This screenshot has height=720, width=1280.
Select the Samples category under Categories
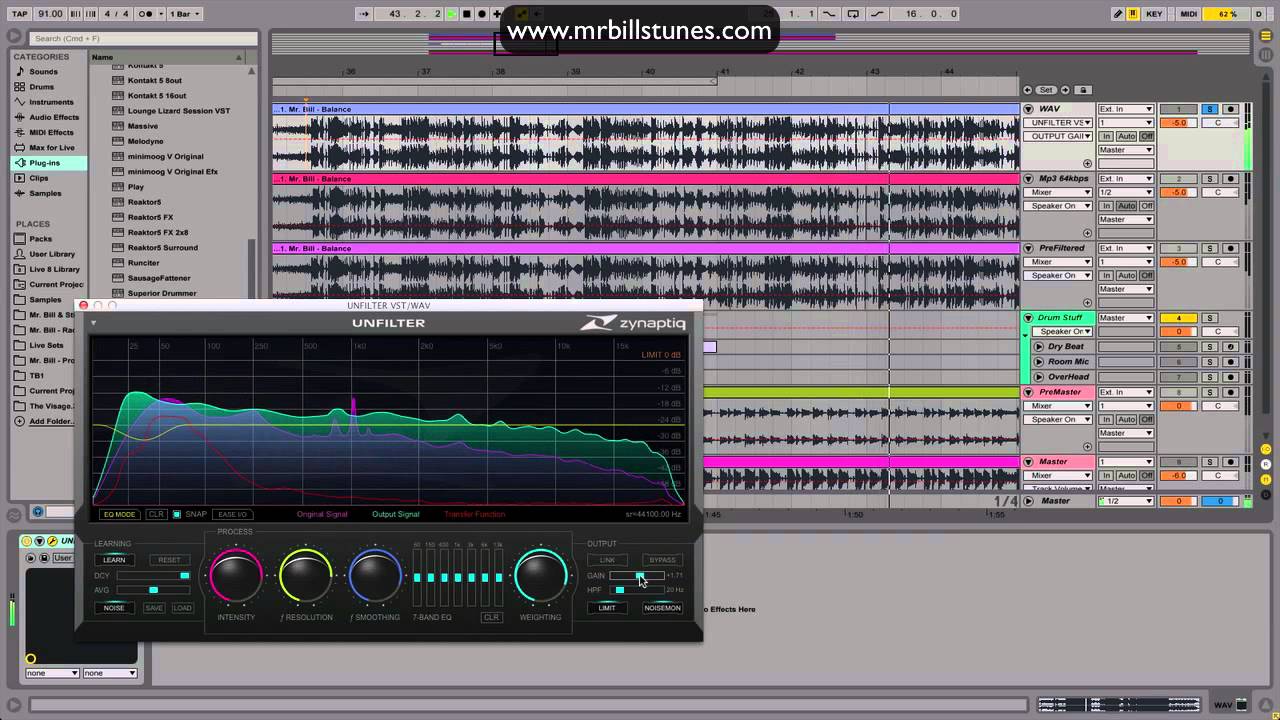click(x=45, y=193)
